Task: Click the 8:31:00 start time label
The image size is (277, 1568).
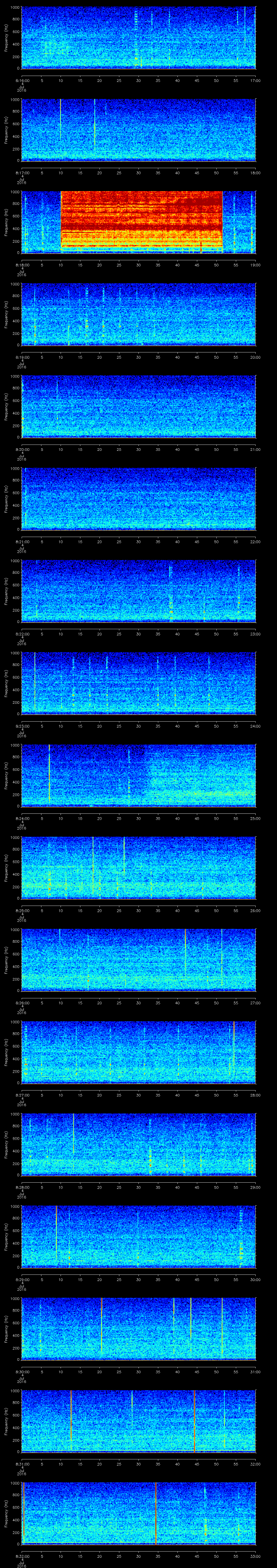Action: [22, 1464]
